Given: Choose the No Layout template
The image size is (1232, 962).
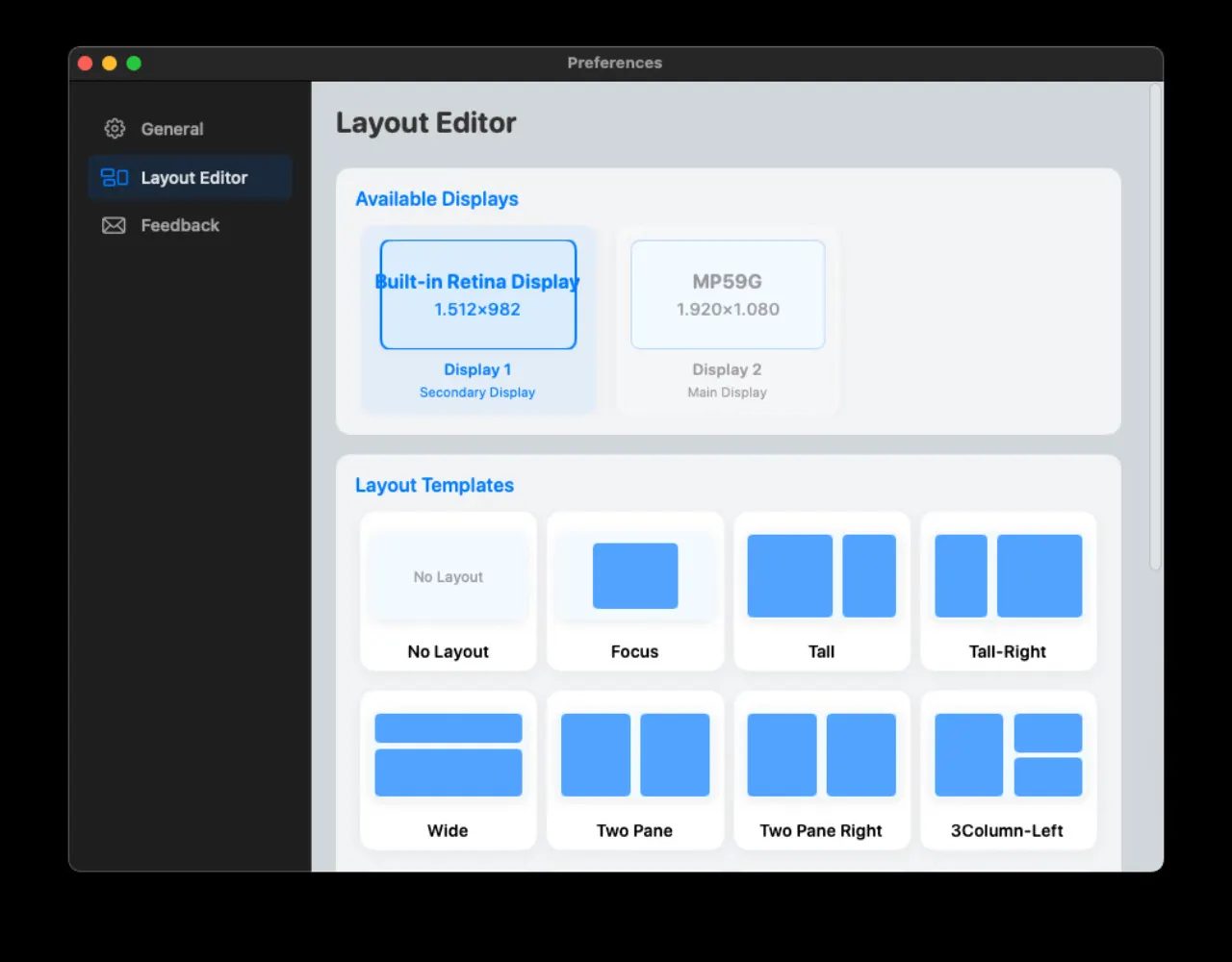Looking at the screenshot, I should (x=449, y=592).
